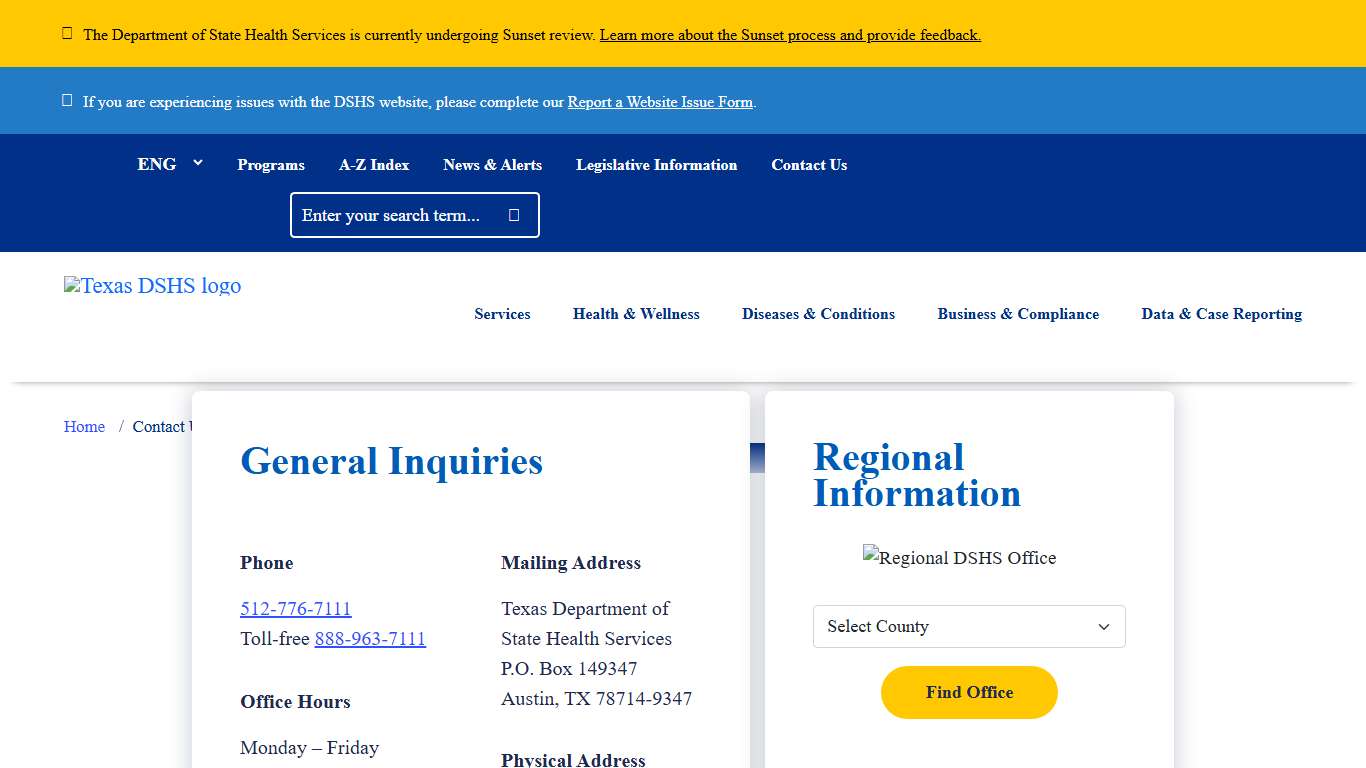Click the search term input field
1366x768 pixels.
(x=395, y=215)
